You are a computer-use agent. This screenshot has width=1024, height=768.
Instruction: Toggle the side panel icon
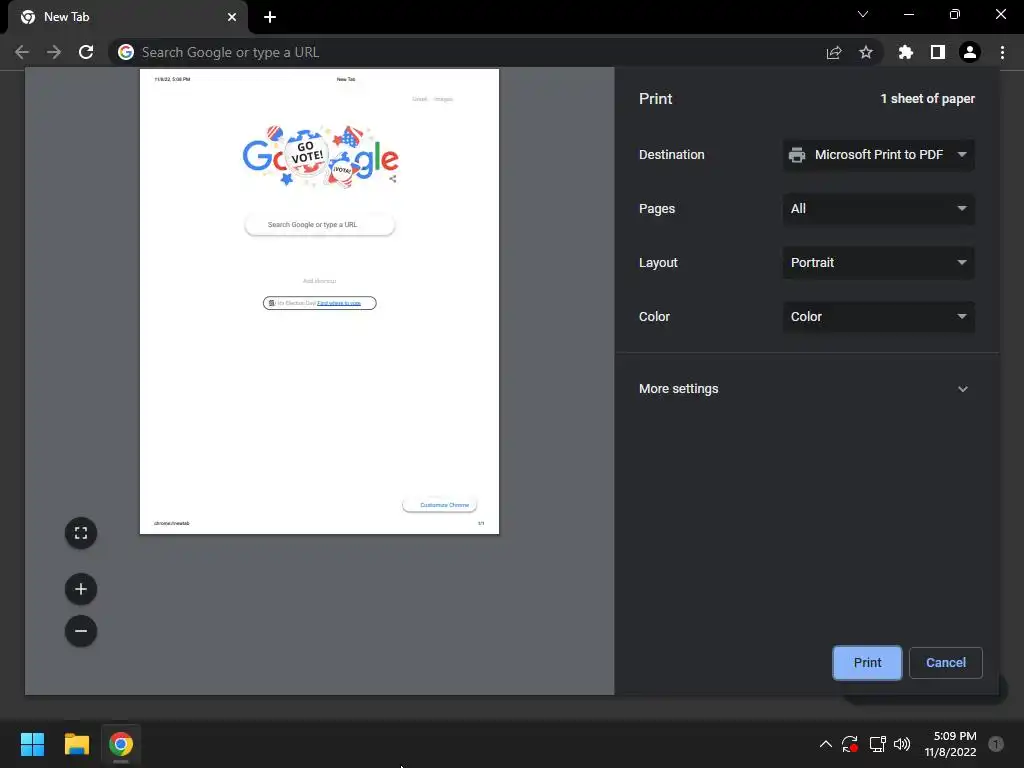tap(938, 52)
